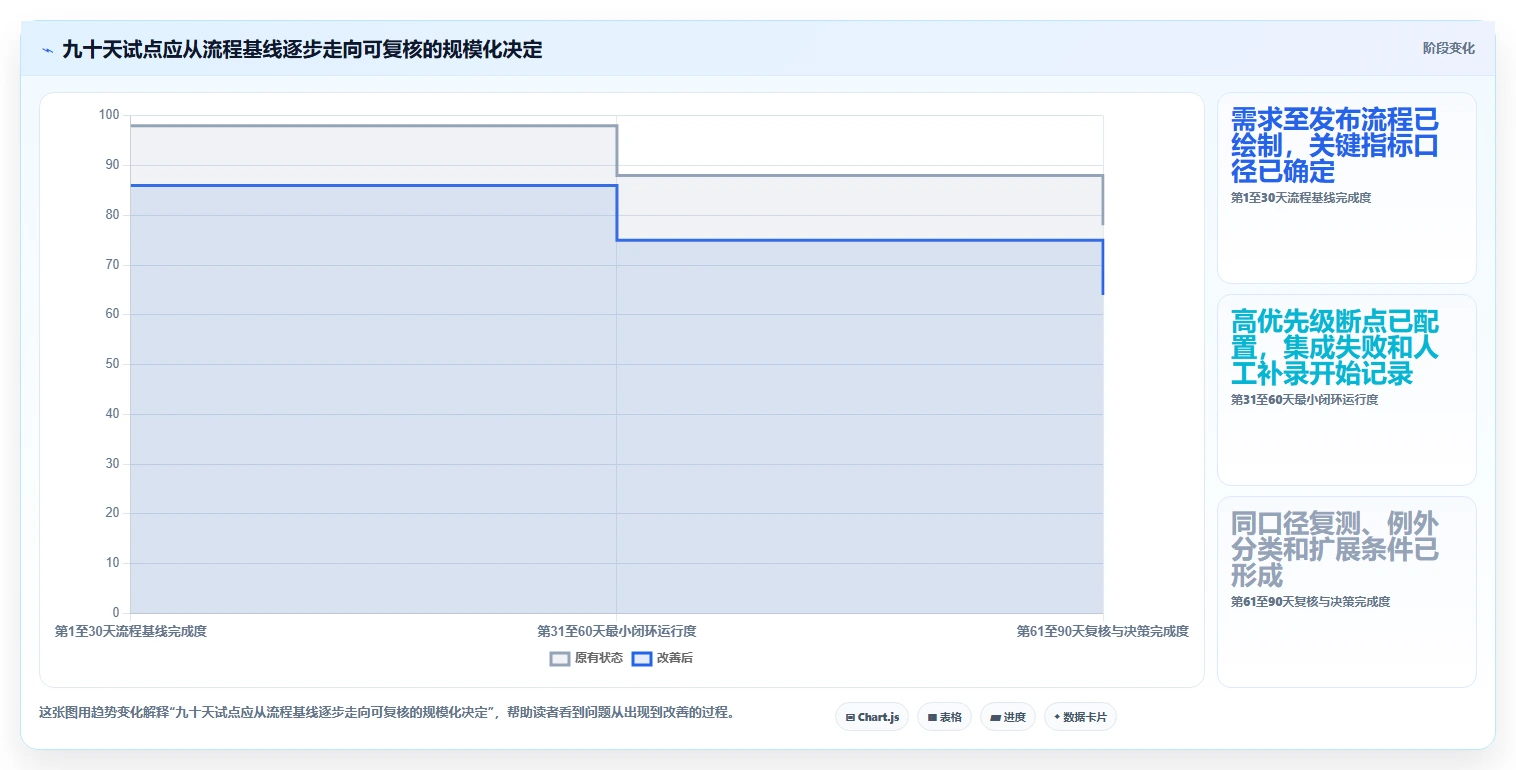Click the 原有状态 legend label
Viewport: 1516px width, 770px height.
599,658
